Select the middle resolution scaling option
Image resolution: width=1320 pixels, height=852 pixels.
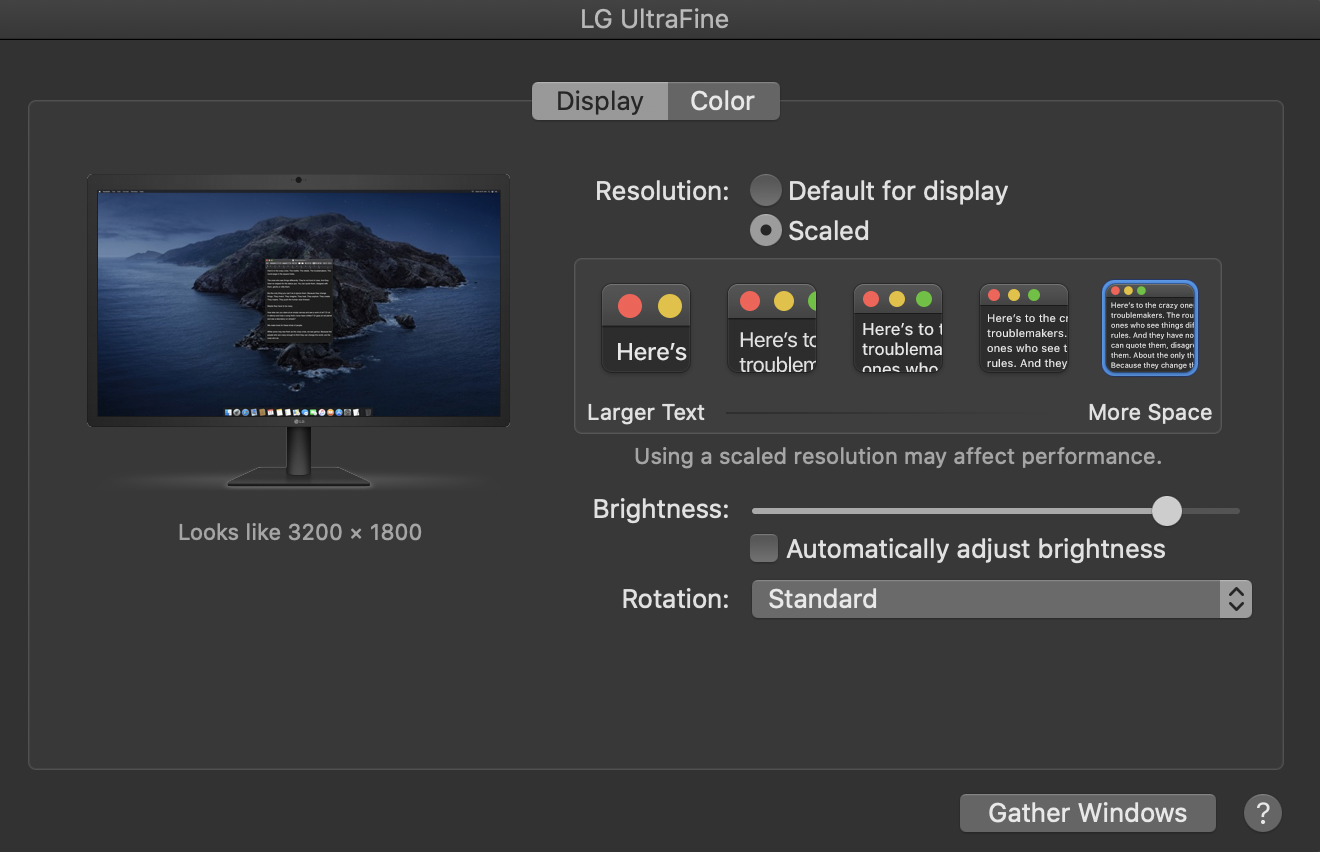[x=897, y=328]
